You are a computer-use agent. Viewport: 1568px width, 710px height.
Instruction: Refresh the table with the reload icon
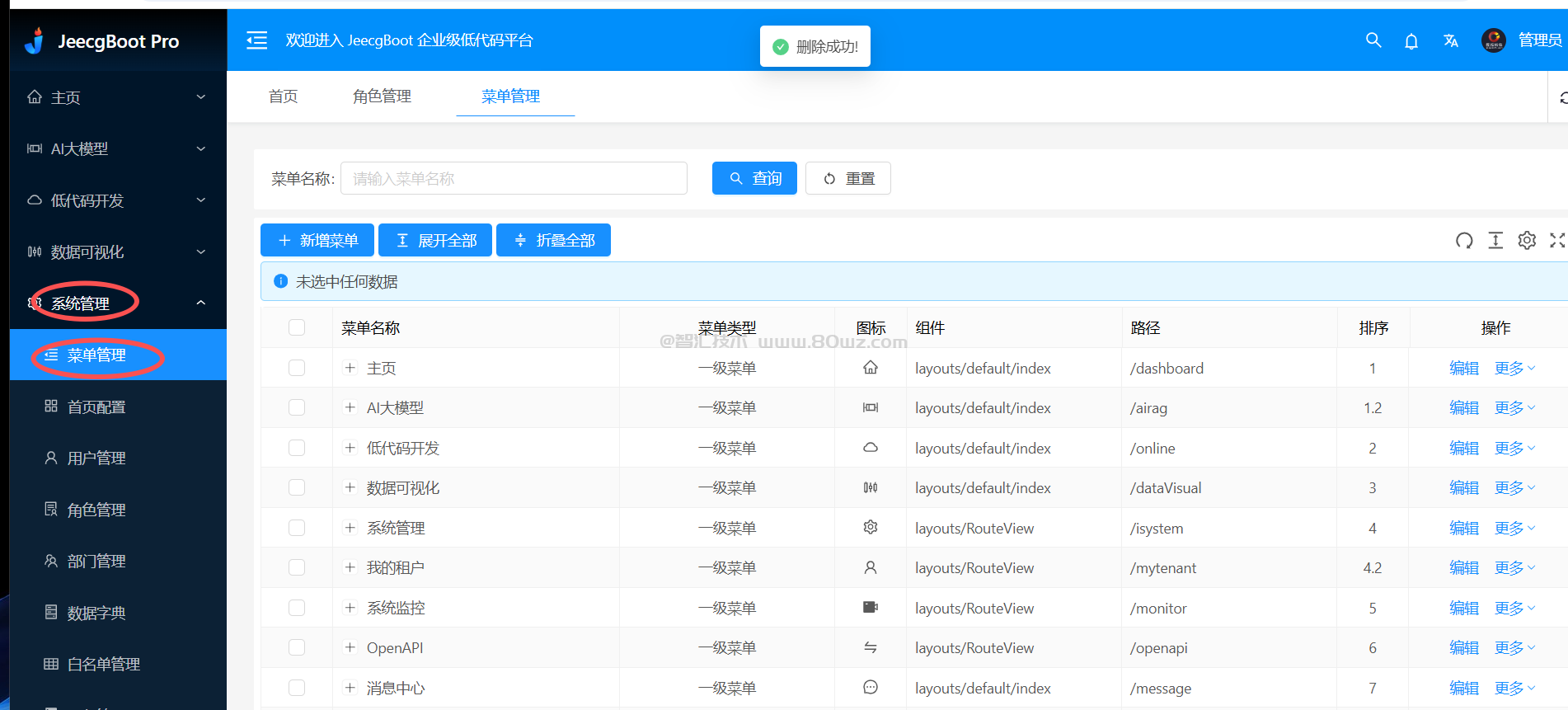1464,240
